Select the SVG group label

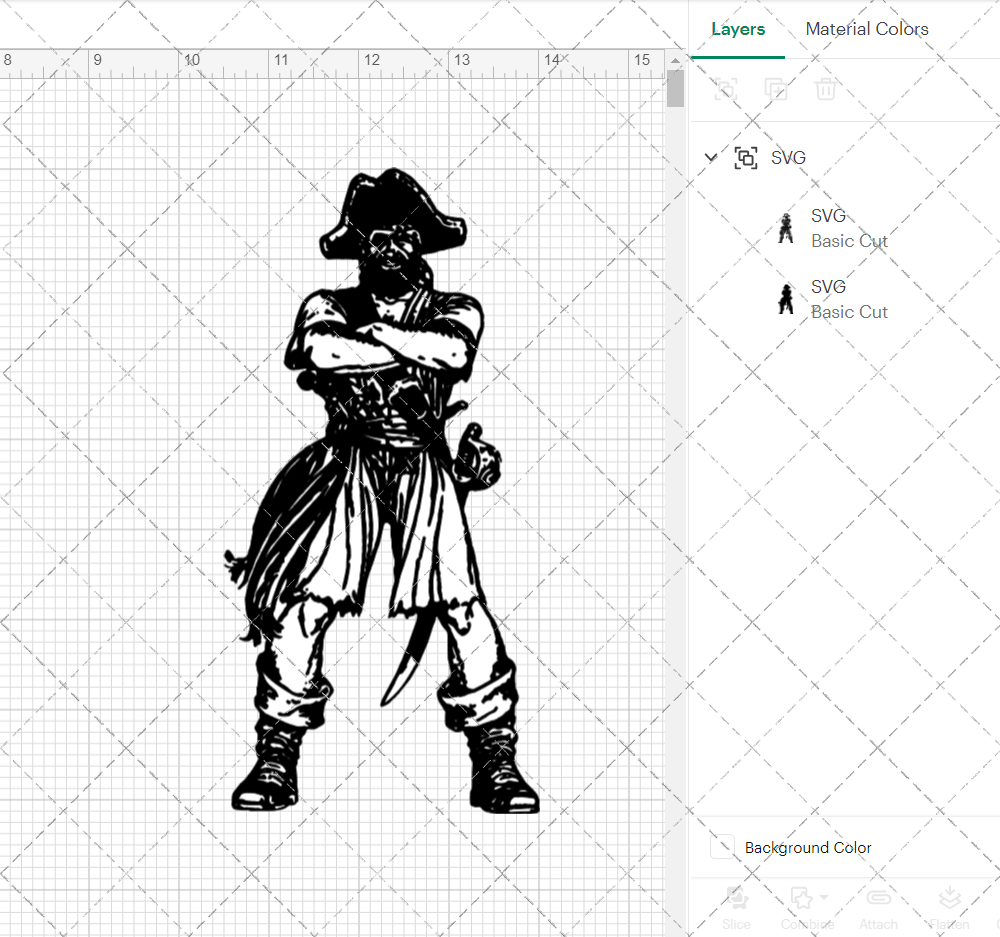click(788, 158)
